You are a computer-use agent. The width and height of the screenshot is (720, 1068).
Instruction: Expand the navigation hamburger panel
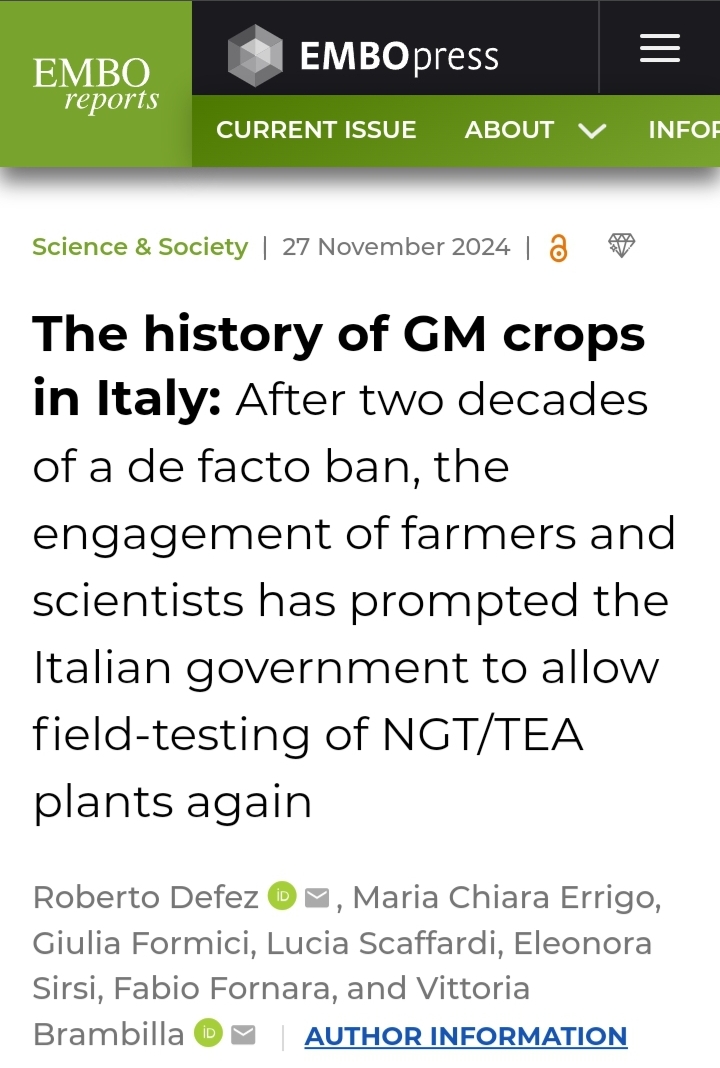(659, 47)
